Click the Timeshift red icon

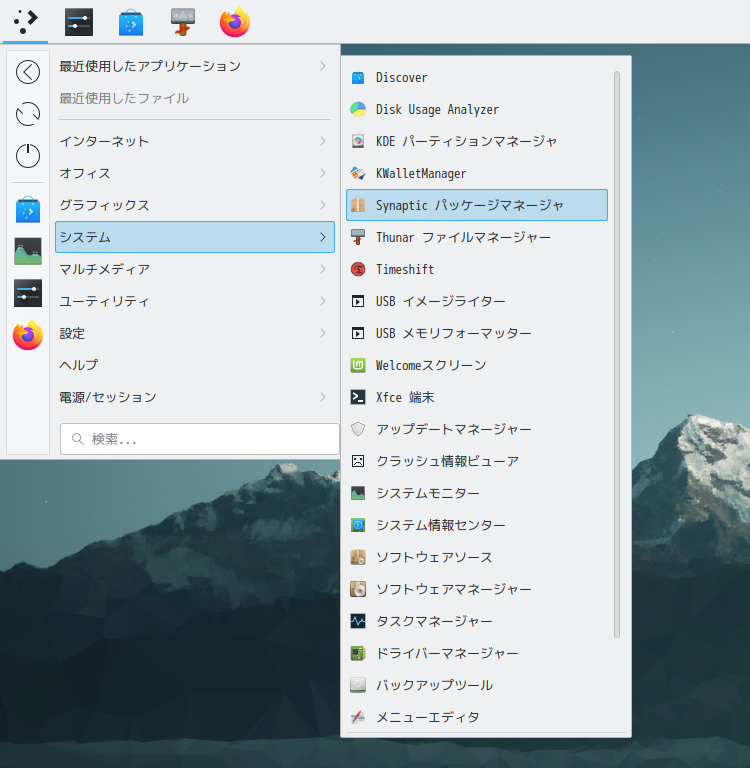(x=358, y=269)
